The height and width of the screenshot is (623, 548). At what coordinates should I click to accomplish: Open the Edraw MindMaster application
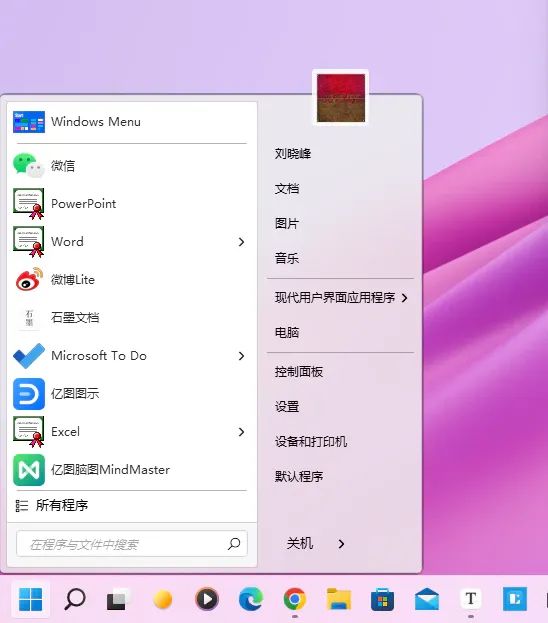pyautogui.click(x=29, y=470)
